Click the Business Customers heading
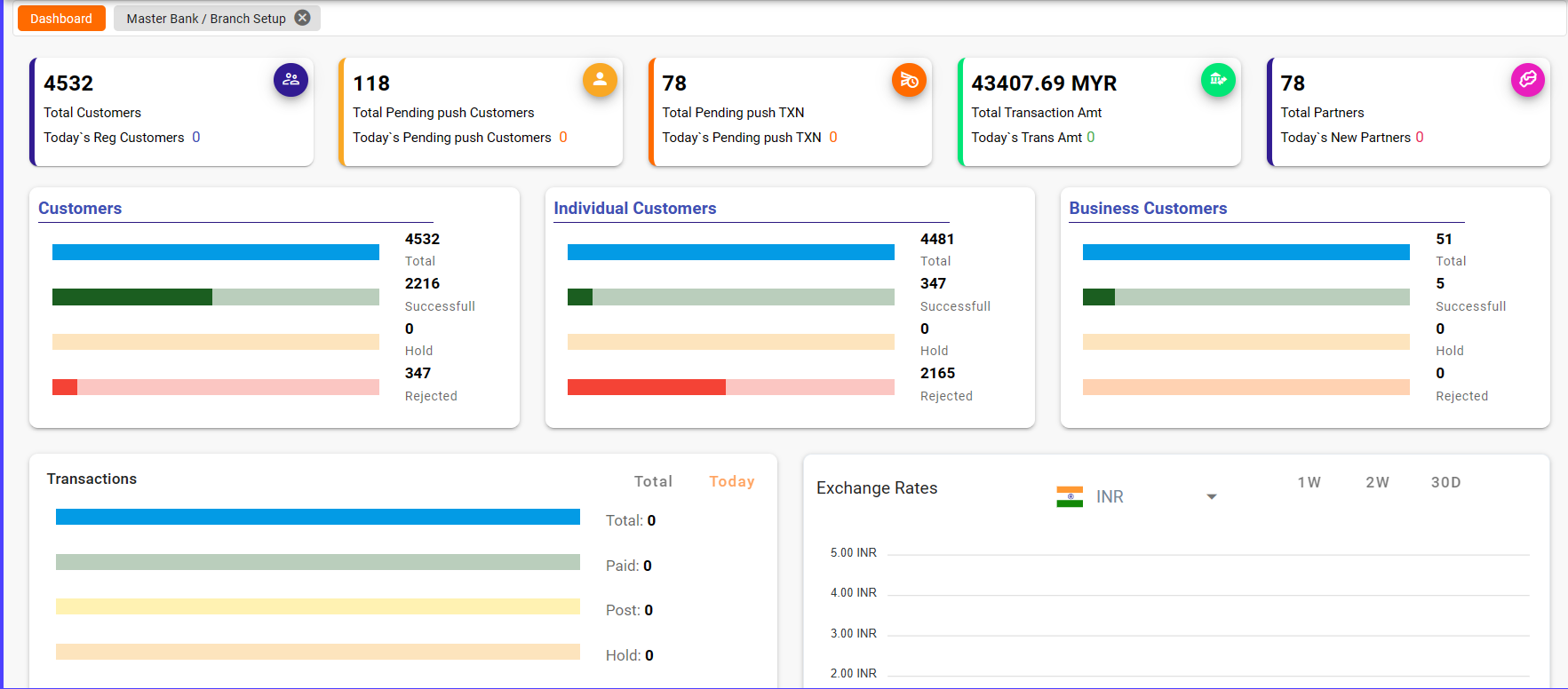 click(1148, 209)
